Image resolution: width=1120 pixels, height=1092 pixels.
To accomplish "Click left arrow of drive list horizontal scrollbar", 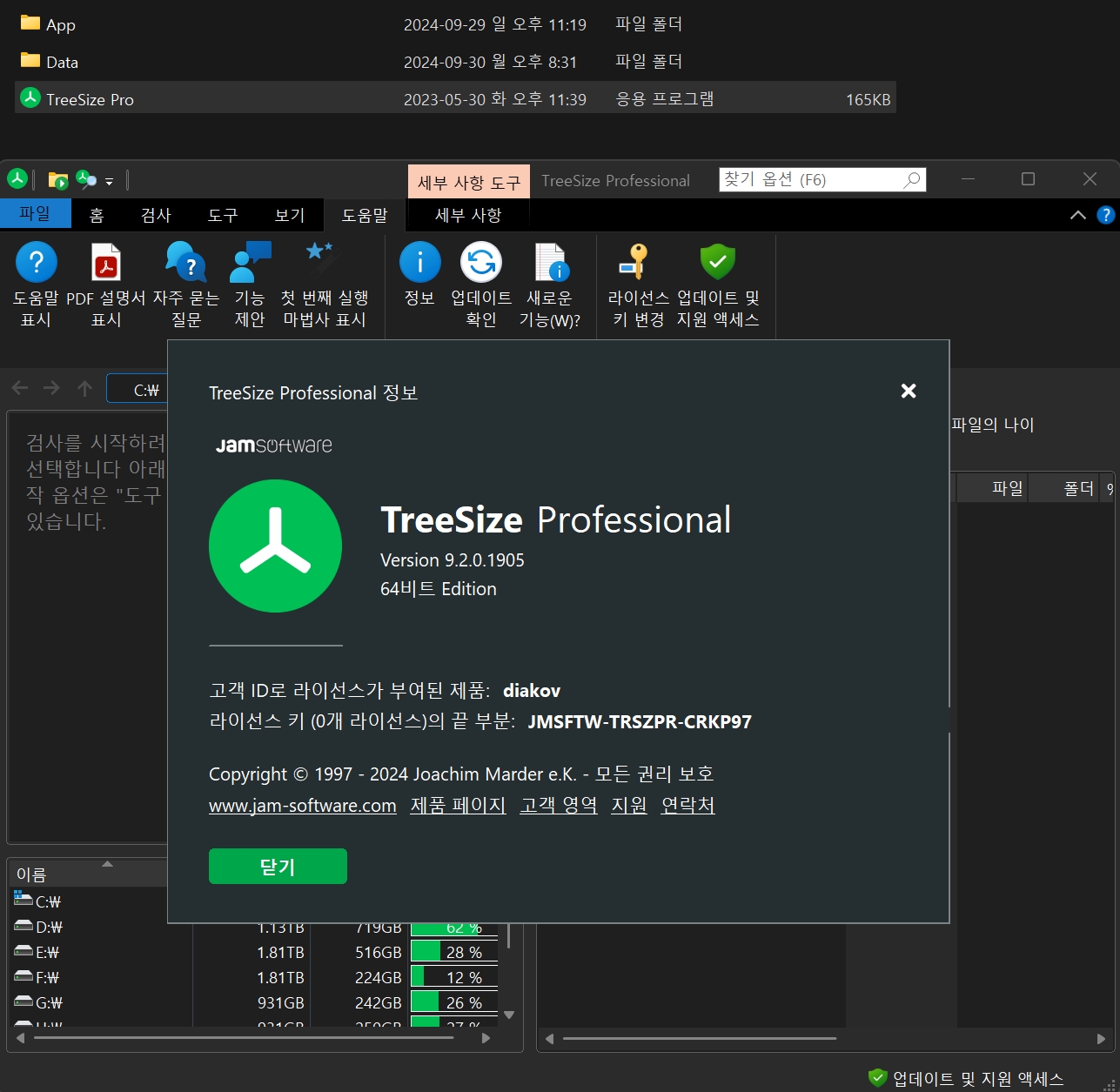I will pyautogui.click(x=21, y=1038).
